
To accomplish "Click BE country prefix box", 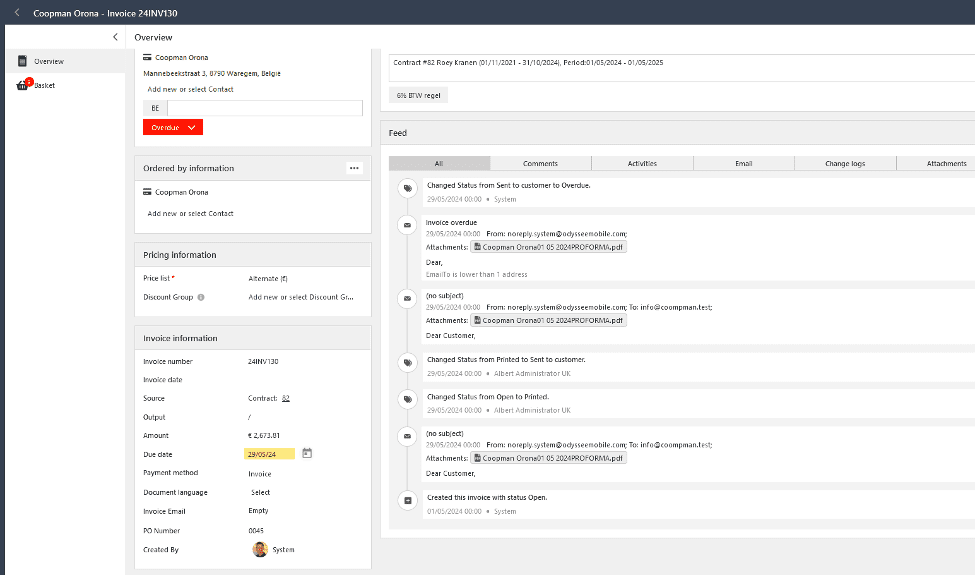I will click(x=155, y=108).
